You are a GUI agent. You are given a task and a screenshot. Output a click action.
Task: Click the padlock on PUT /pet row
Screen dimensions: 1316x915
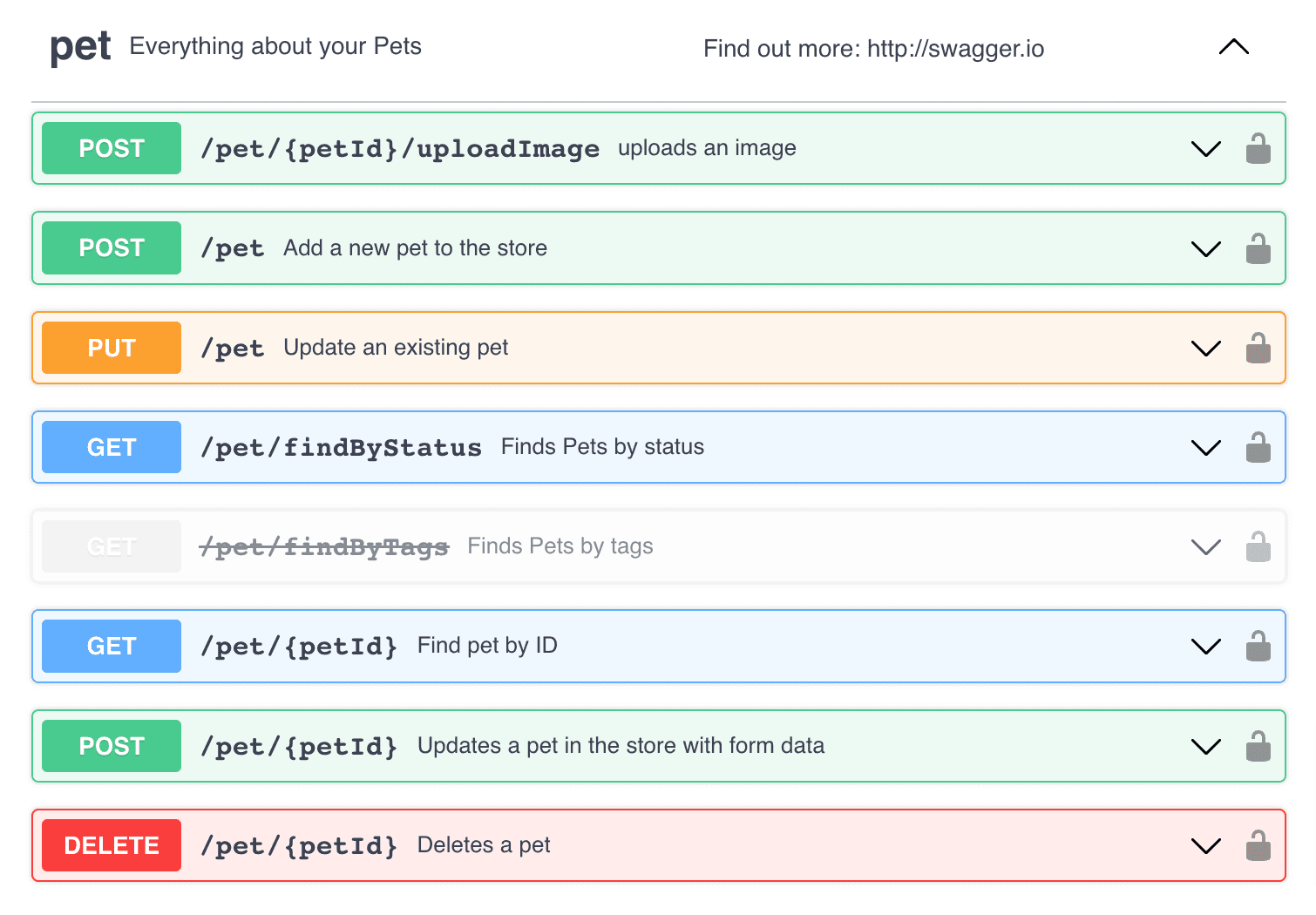pos(1258,347)
